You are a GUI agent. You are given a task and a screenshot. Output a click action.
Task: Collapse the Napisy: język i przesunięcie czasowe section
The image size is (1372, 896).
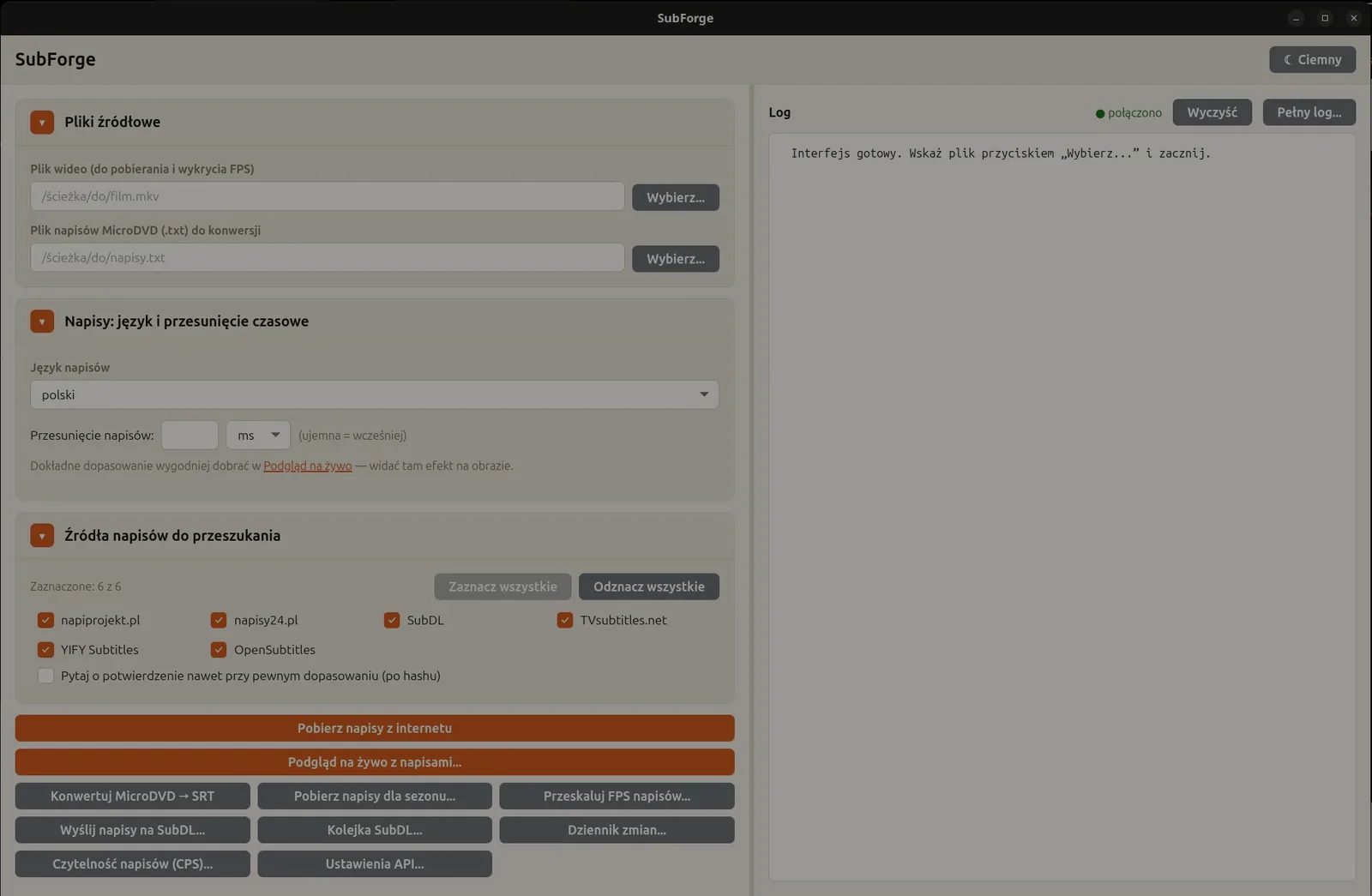[x=42, y=322]
